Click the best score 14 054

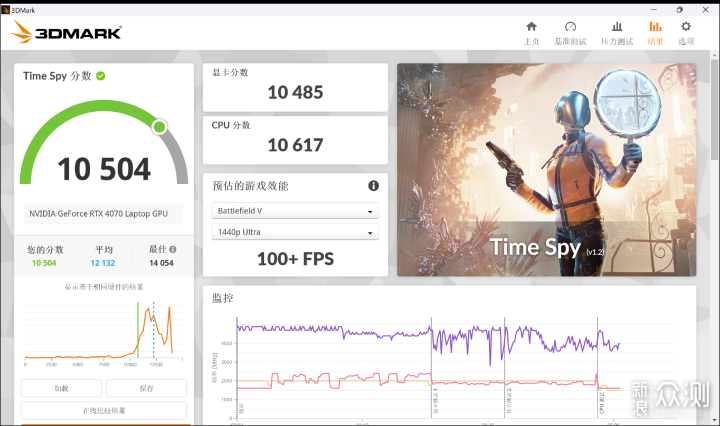coord(161,263)
